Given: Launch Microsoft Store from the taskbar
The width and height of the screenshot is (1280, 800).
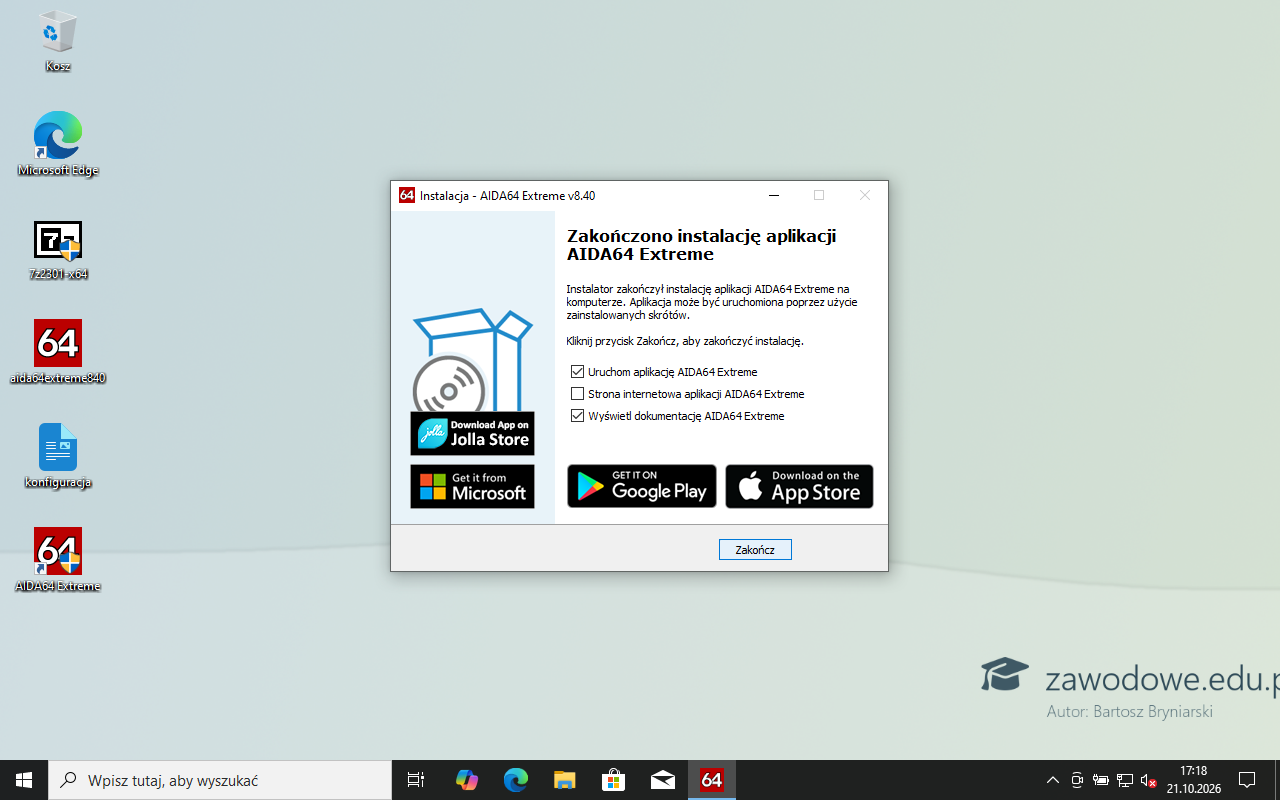Looking at the screenshot, I should click(x=613, y=780).
